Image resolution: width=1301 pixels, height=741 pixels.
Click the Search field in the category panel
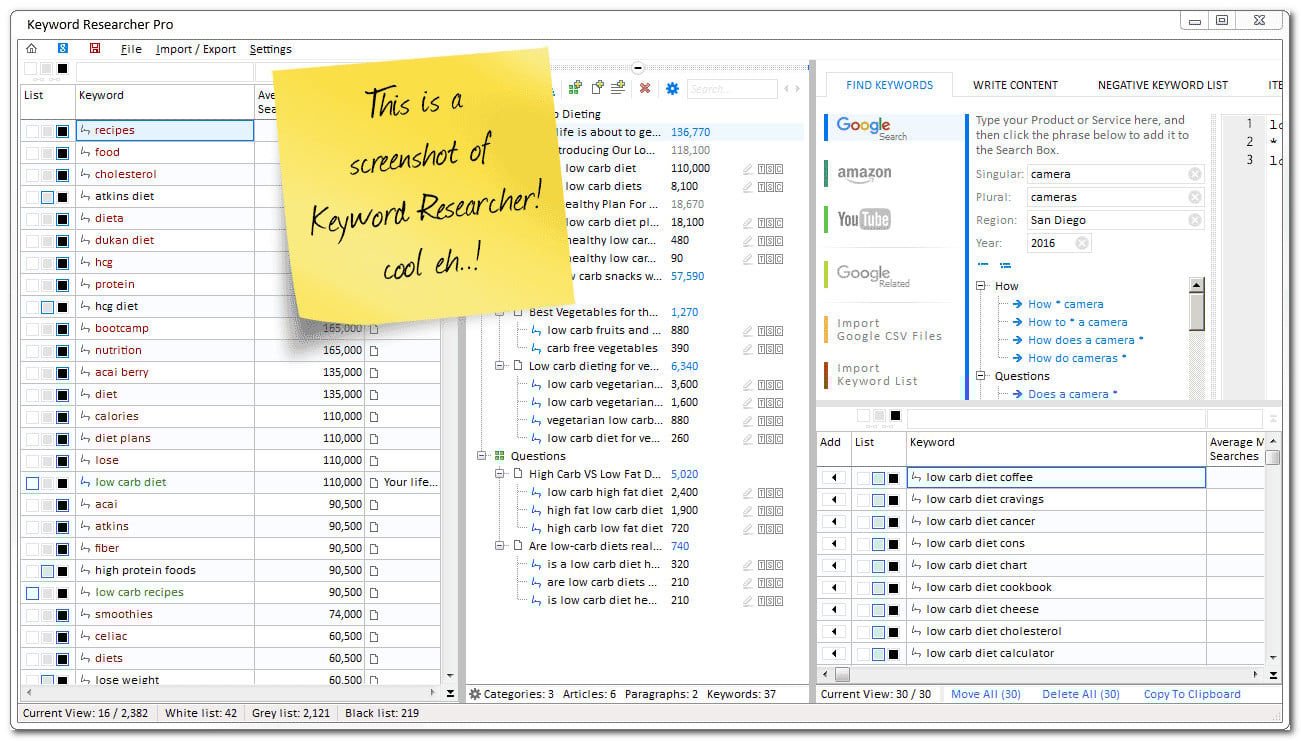732,88
